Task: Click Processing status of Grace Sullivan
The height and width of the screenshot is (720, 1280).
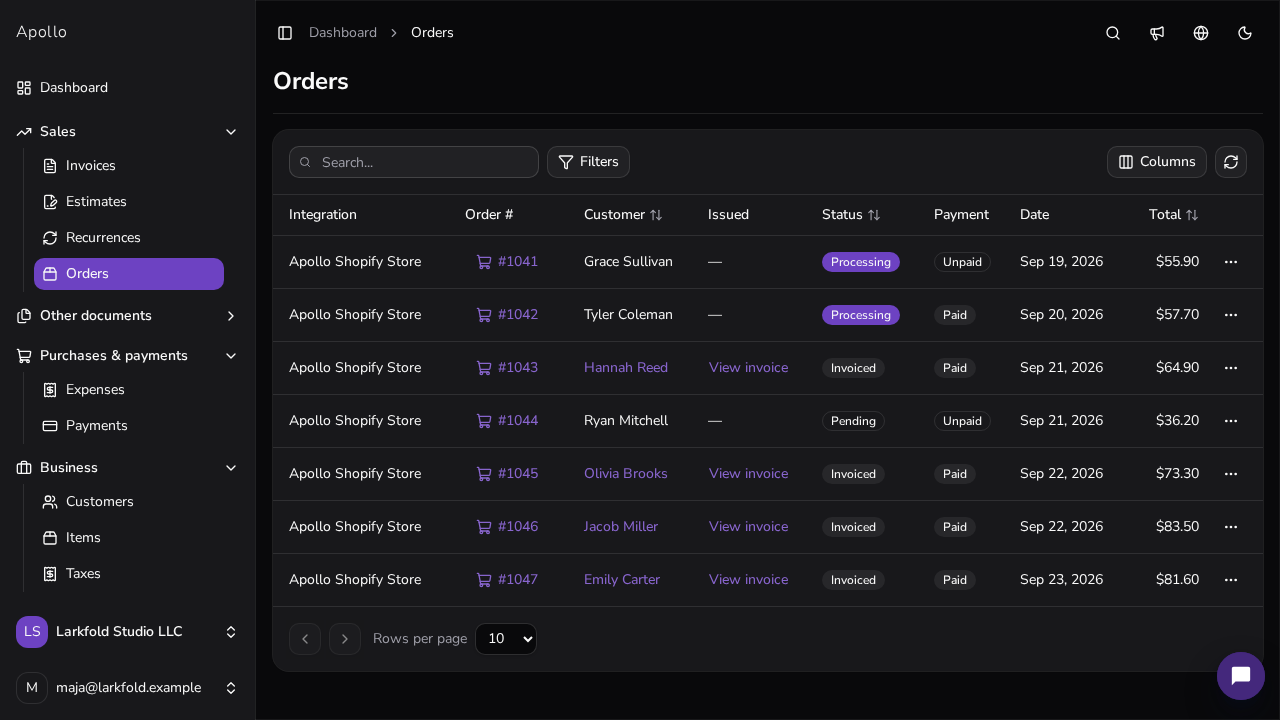Action: click(x=861, y=262)
